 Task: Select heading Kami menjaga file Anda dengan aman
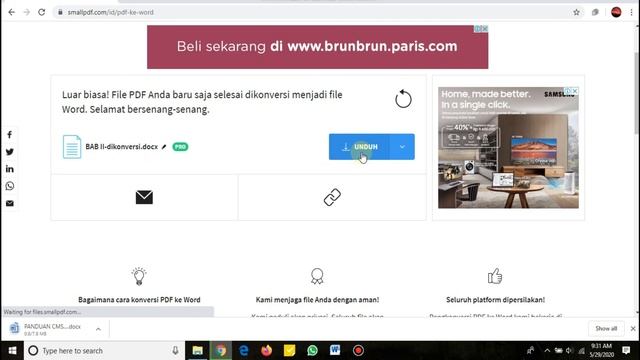317,300
